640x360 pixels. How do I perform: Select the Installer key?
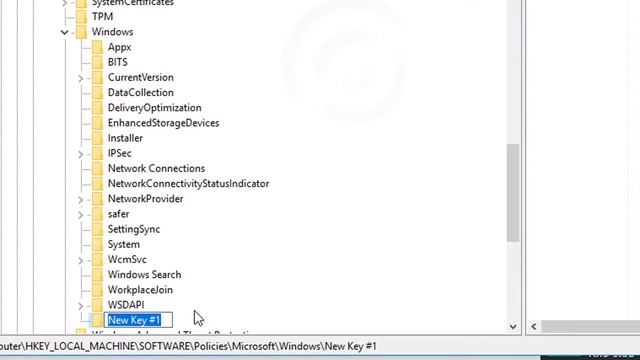(x=125, y=138)
